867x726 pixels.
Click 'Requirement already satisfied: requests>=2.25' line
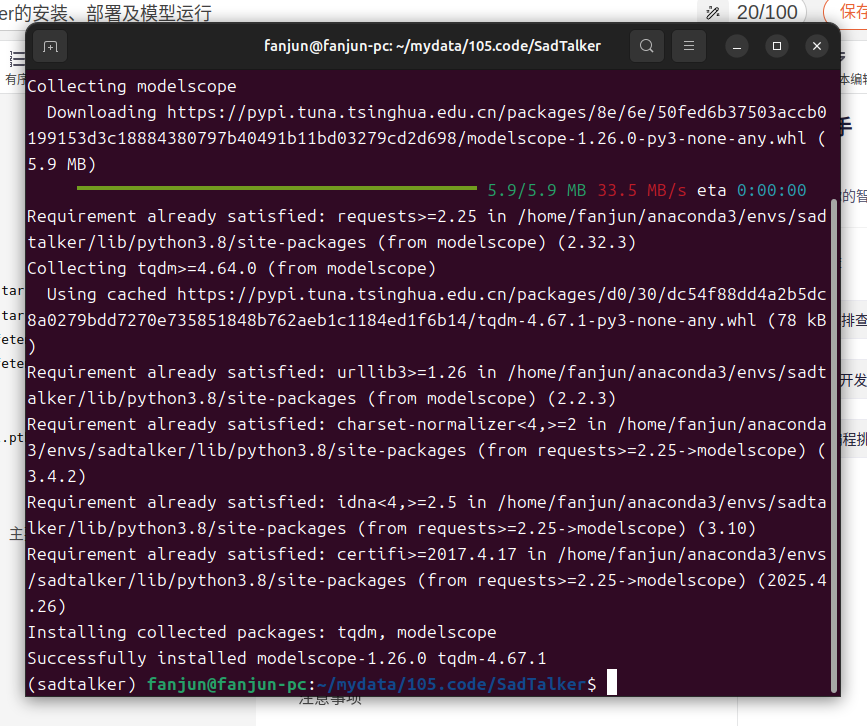[x=426, y=229]
